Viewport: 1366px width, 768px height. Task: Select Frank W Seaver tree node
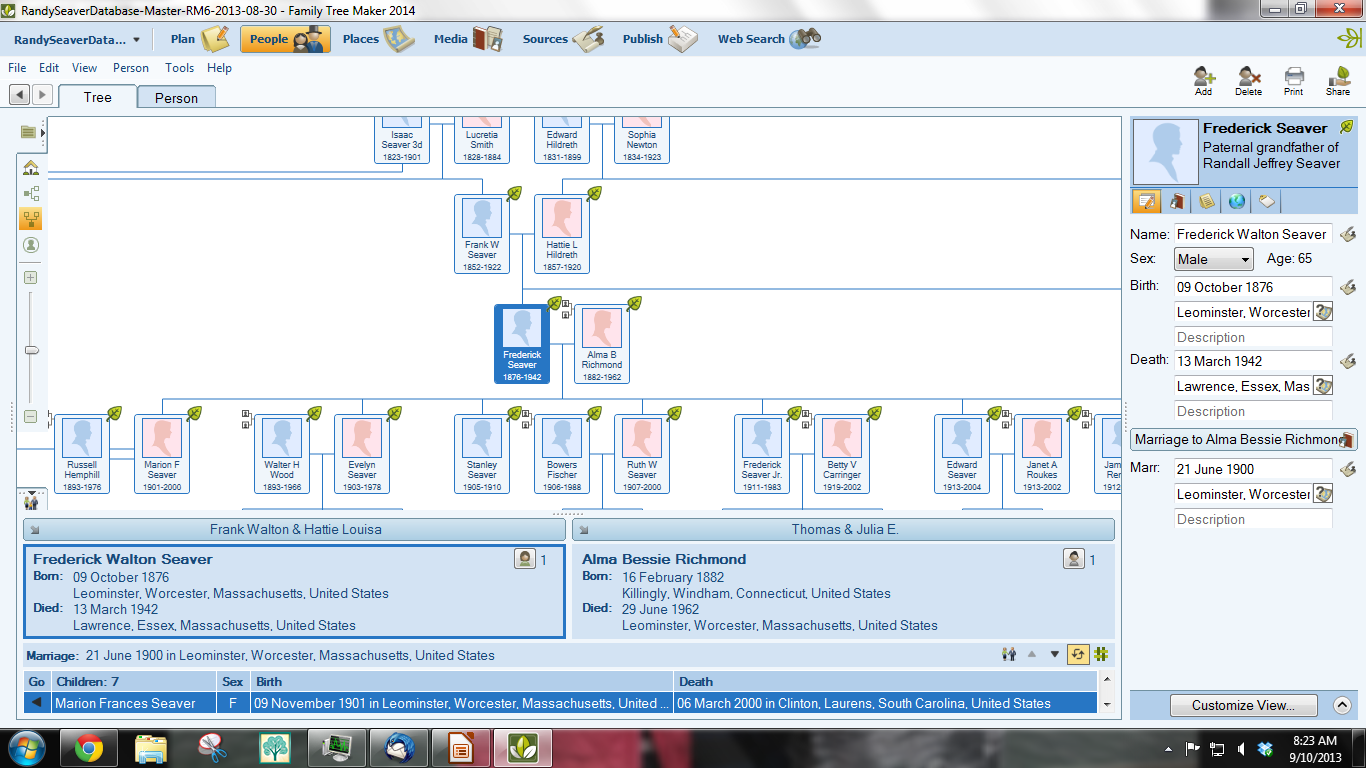pyautogui.click(x=482, y=234)
